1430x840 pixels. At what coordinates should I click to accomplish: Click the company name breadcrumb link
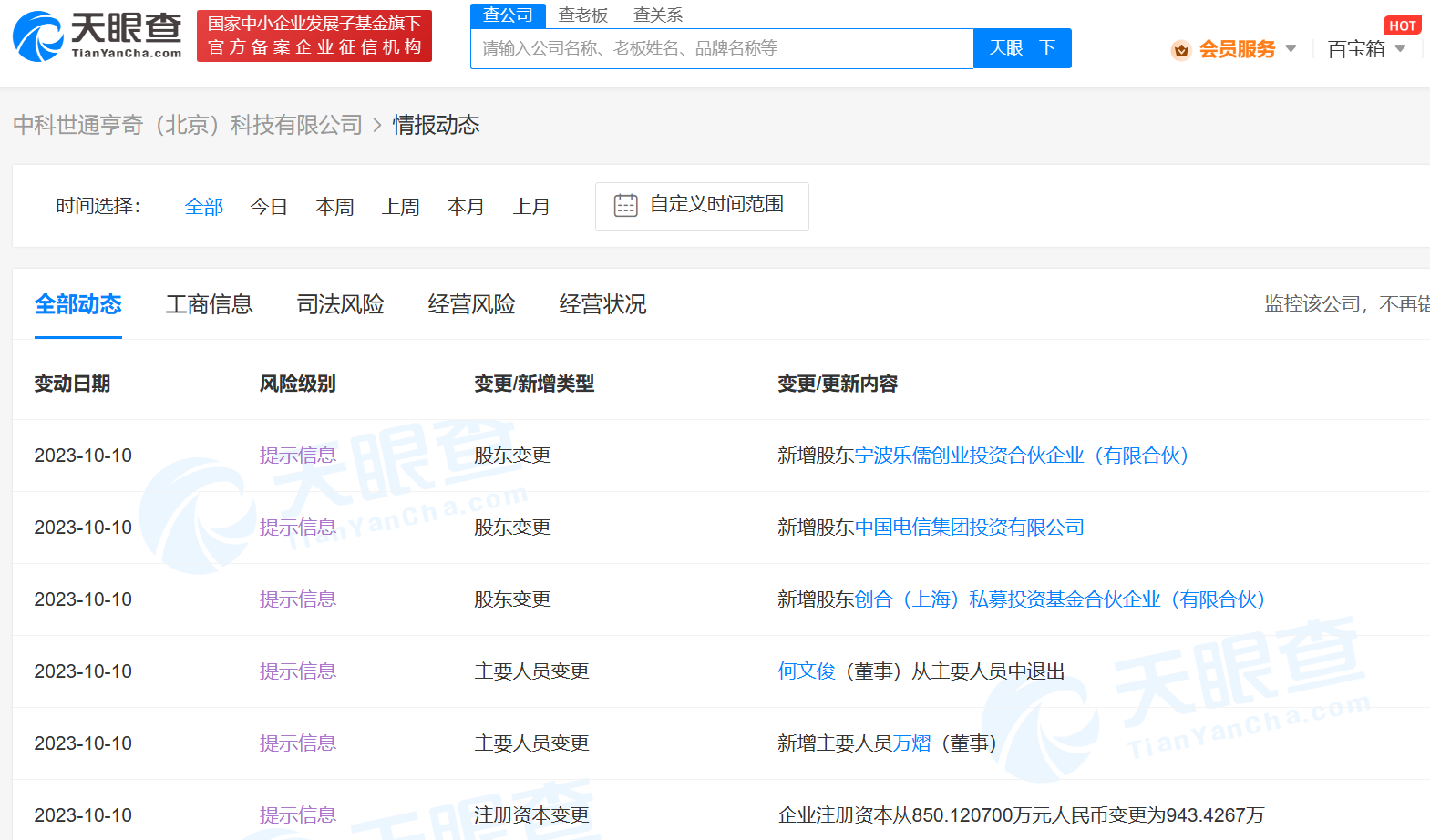click(x=188, y=125)
